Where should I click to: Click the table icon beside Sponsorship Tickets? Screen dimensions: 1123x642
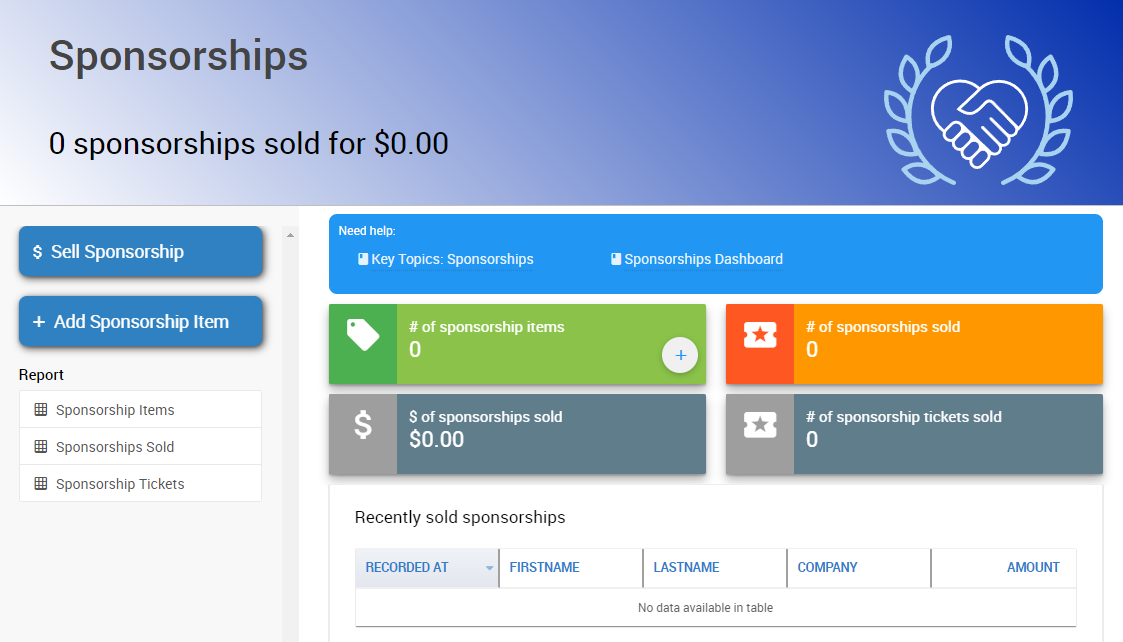click(41, 484)
